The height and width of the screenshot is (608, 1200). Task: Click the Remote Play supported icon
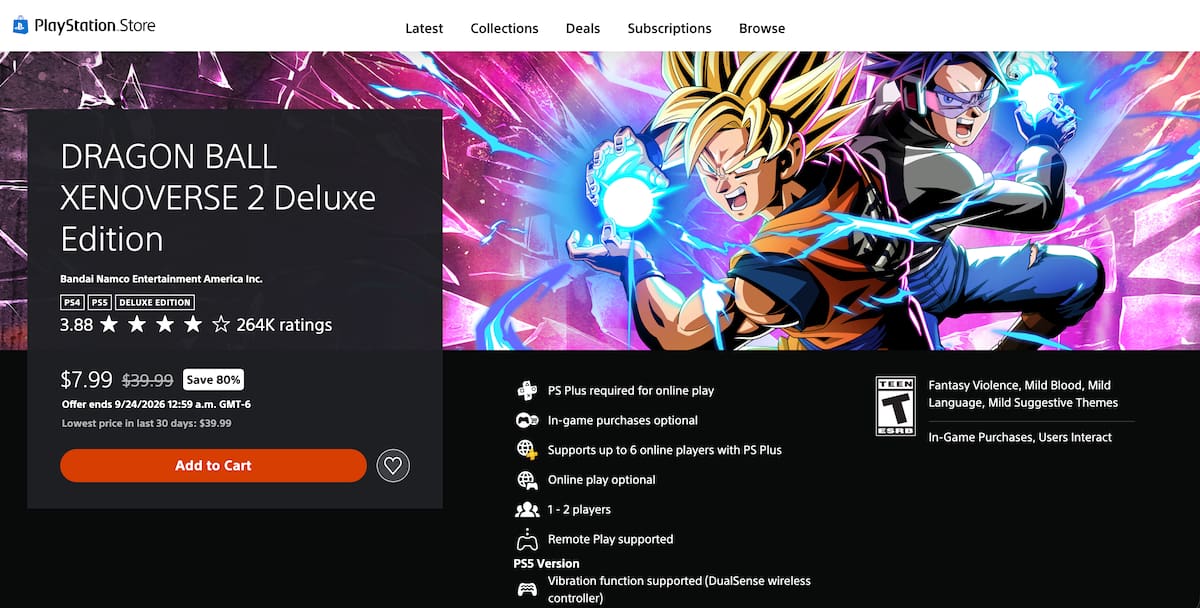527,539
